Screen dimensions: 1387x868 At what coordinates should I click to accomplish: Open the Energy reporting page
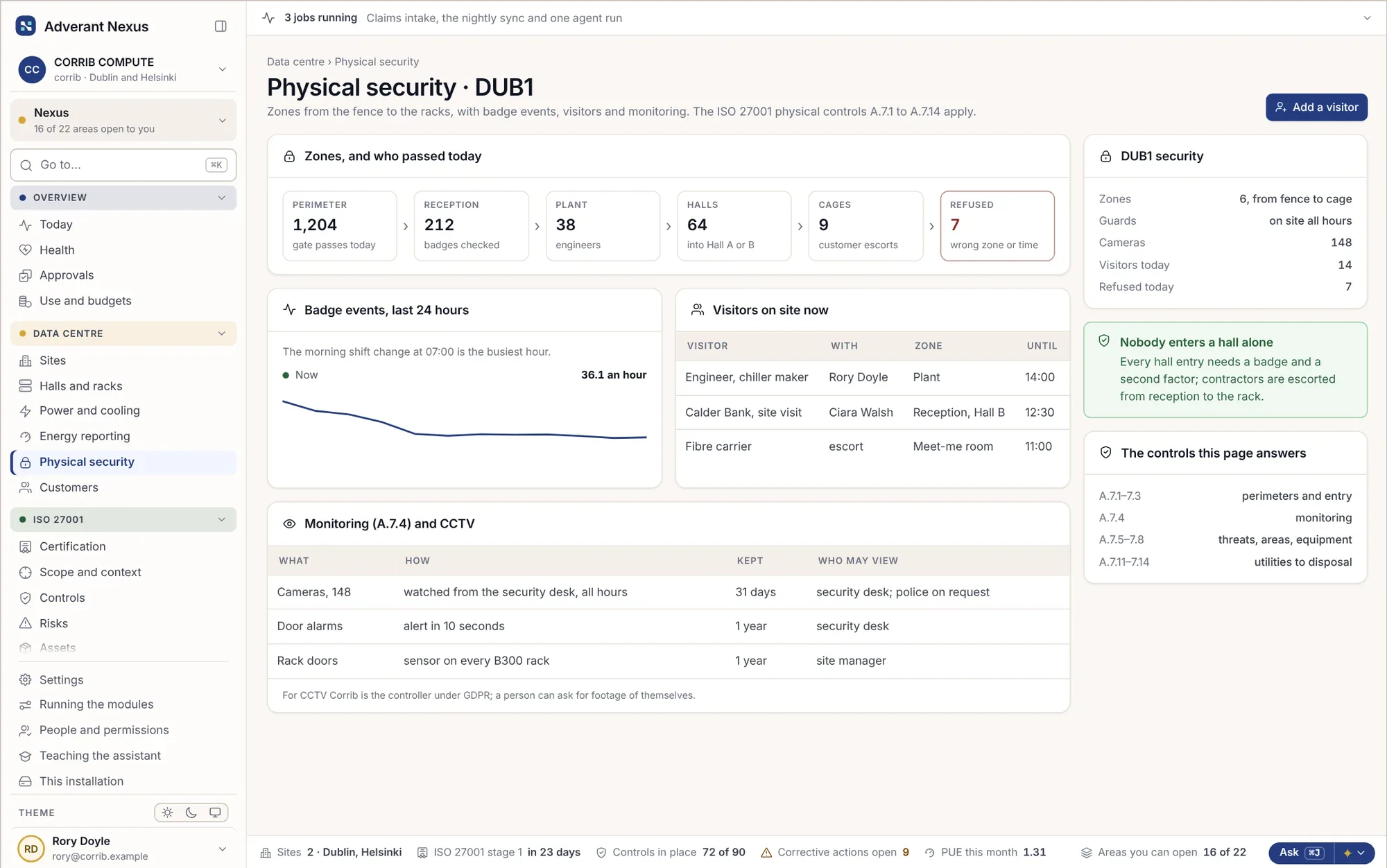(123, 436)
